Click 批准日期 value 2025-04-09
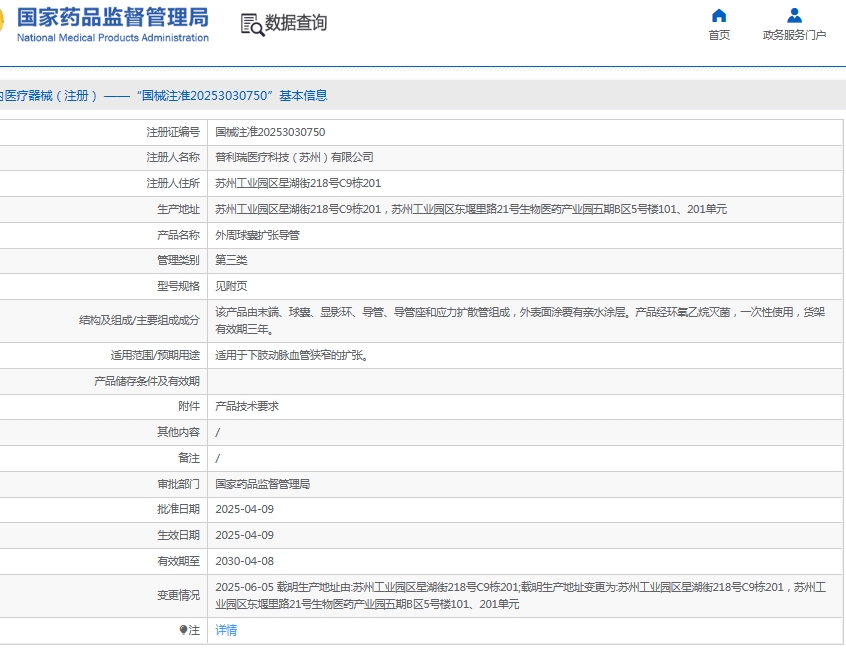846x653 pixels. click(244, 509)
